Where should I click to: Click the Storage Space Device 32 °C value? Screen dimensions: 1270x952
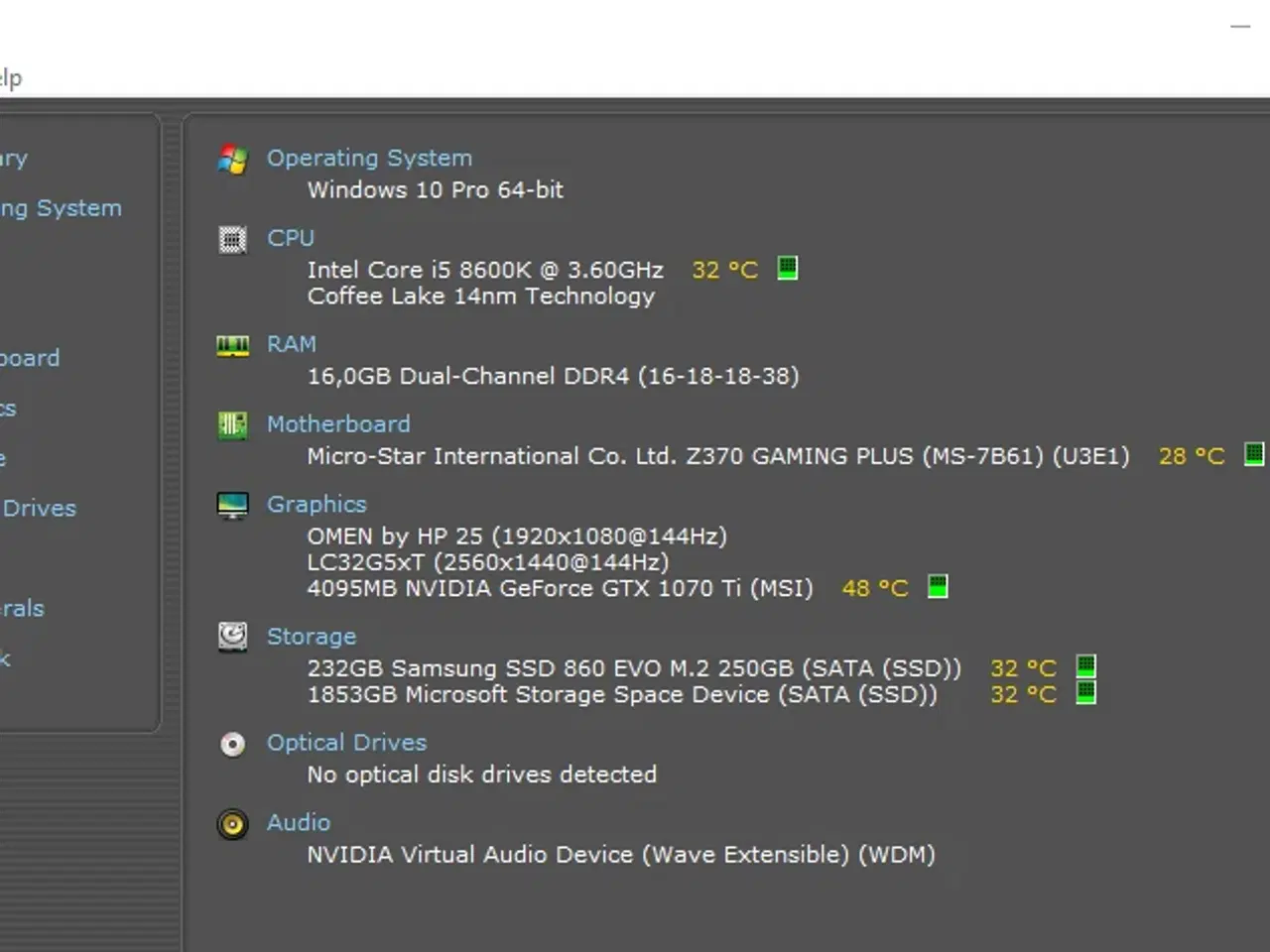tap(1024, 694)
